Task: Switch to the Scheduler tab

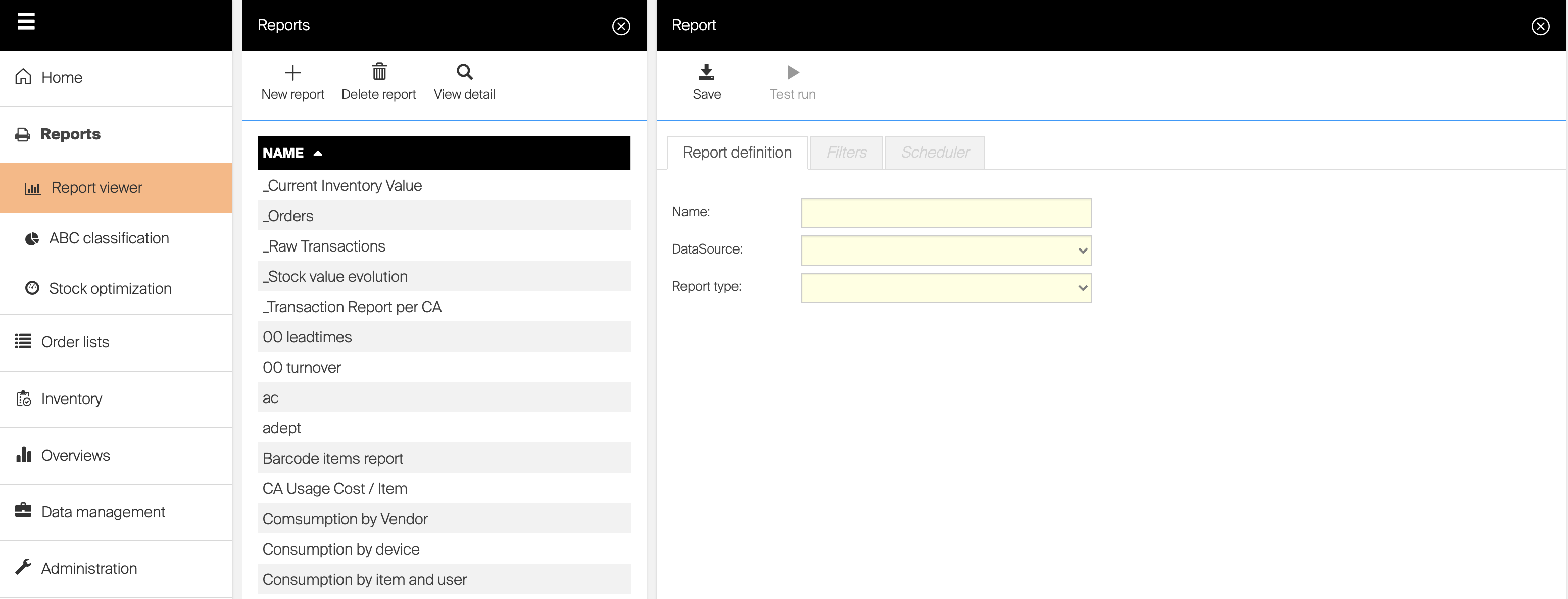Action: [935, 152]
